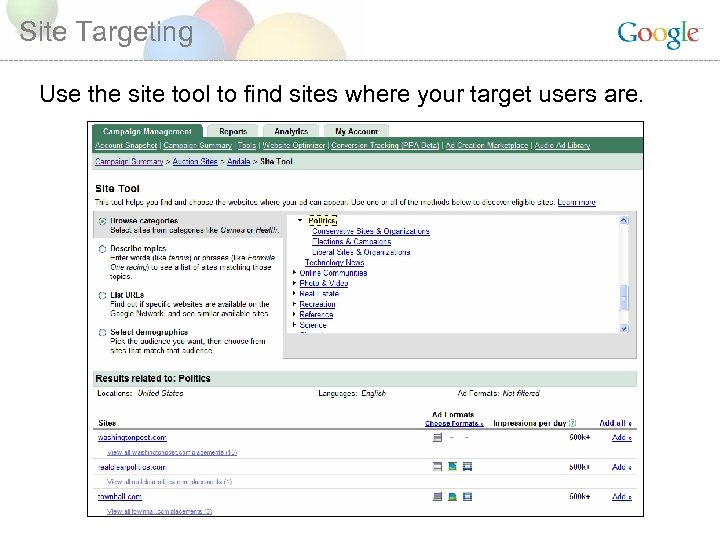Open Website Optimizer submenu link
The image size is (720, 540).
[x=294, y=145]
